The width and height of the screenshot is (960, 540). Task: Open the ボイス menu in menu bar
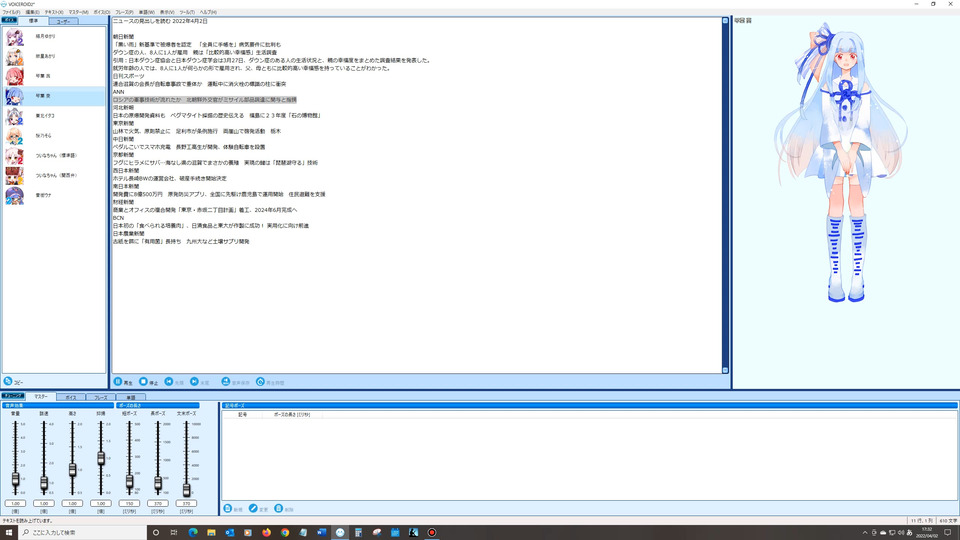(102, 12)
